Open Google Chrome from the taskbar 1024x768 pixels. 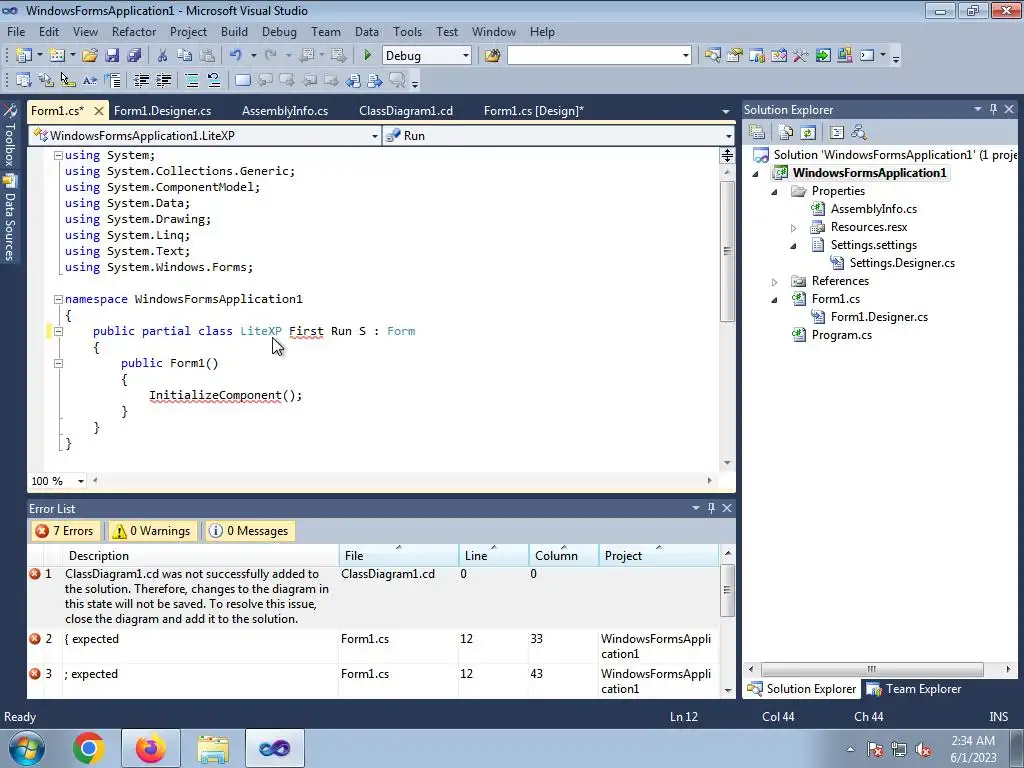88,748
